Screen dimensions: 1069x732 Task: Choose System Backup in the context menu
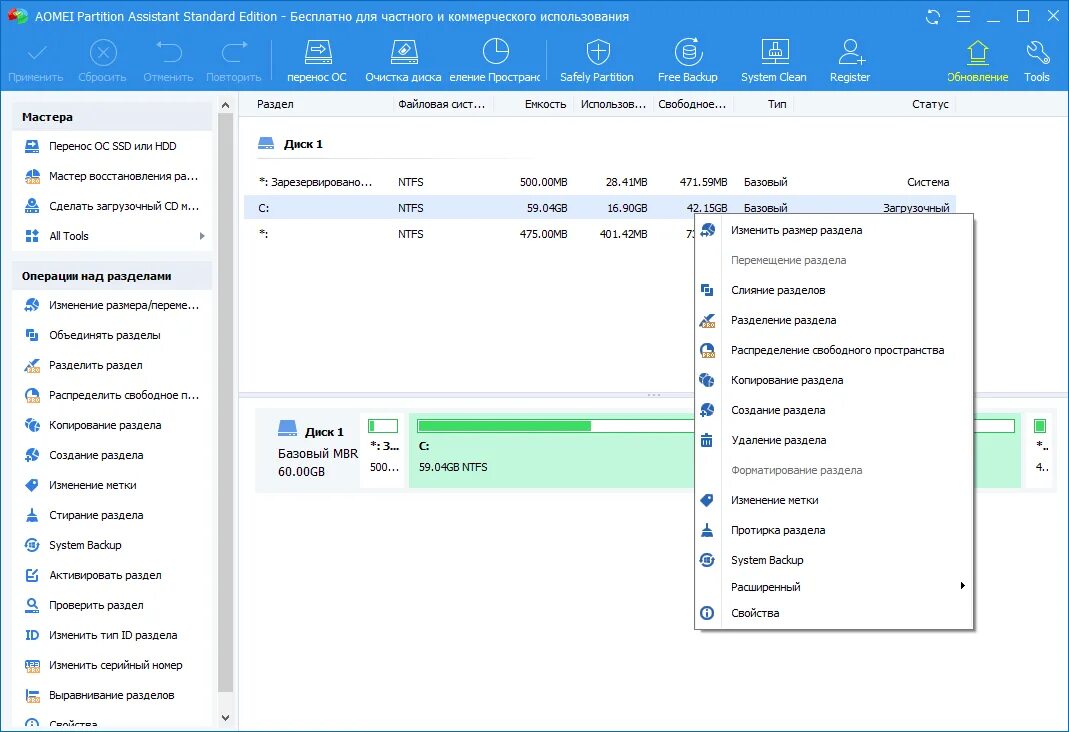tap(834, 560)
